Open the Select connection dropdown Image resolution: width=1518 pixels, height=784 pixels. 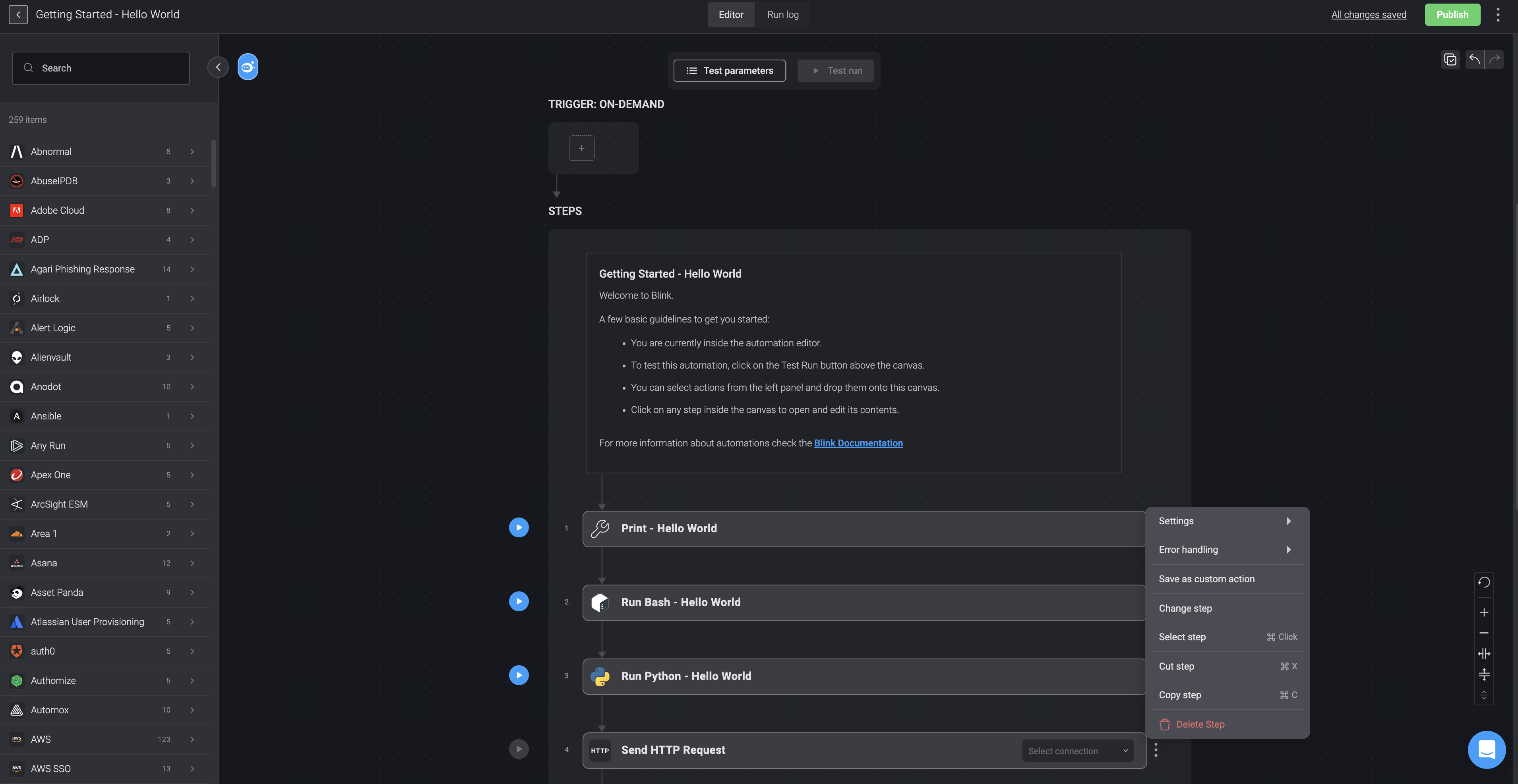pos(1077,751)
